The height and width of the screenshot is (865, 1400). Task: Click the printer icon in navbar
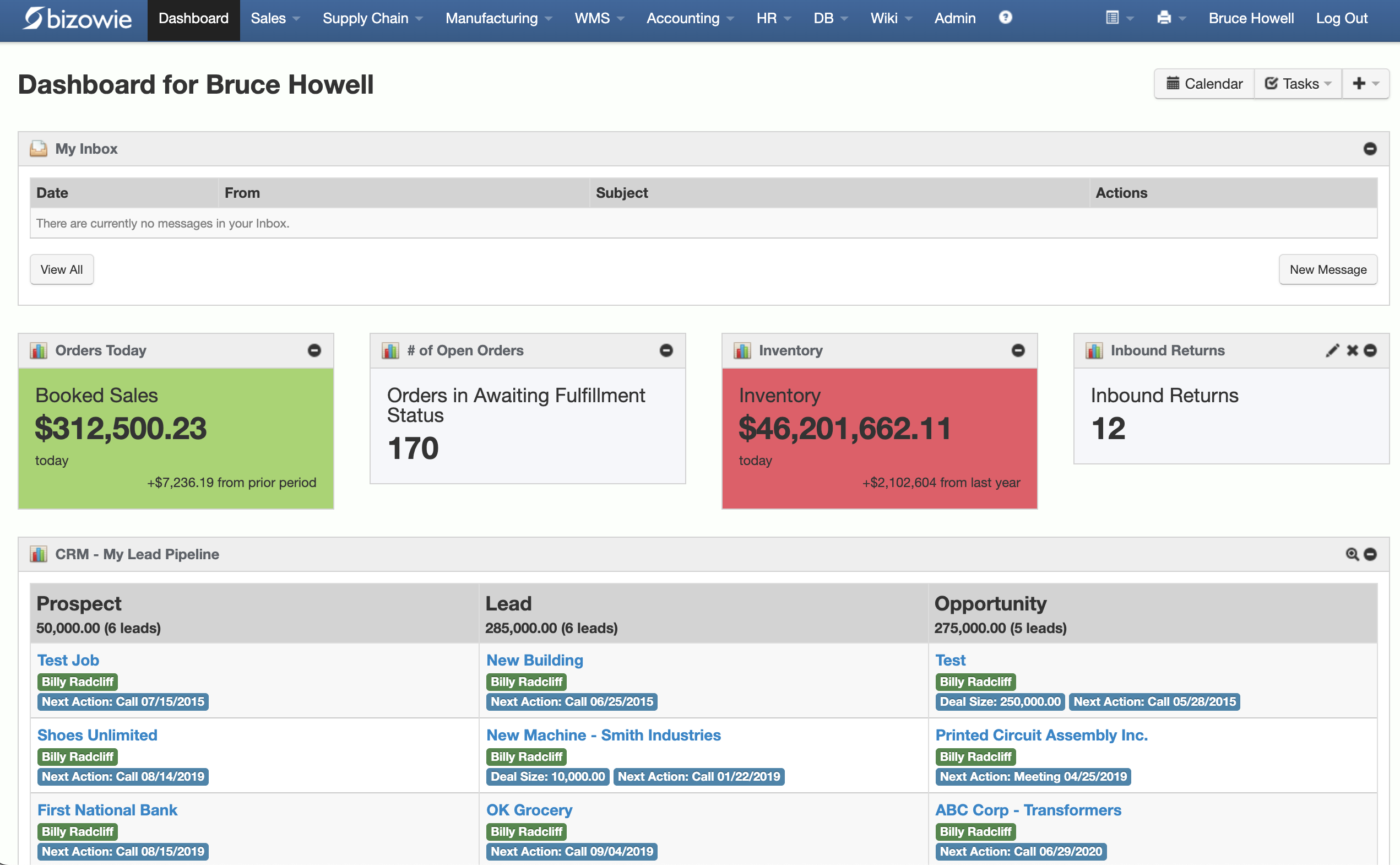tap(1163, 18)
